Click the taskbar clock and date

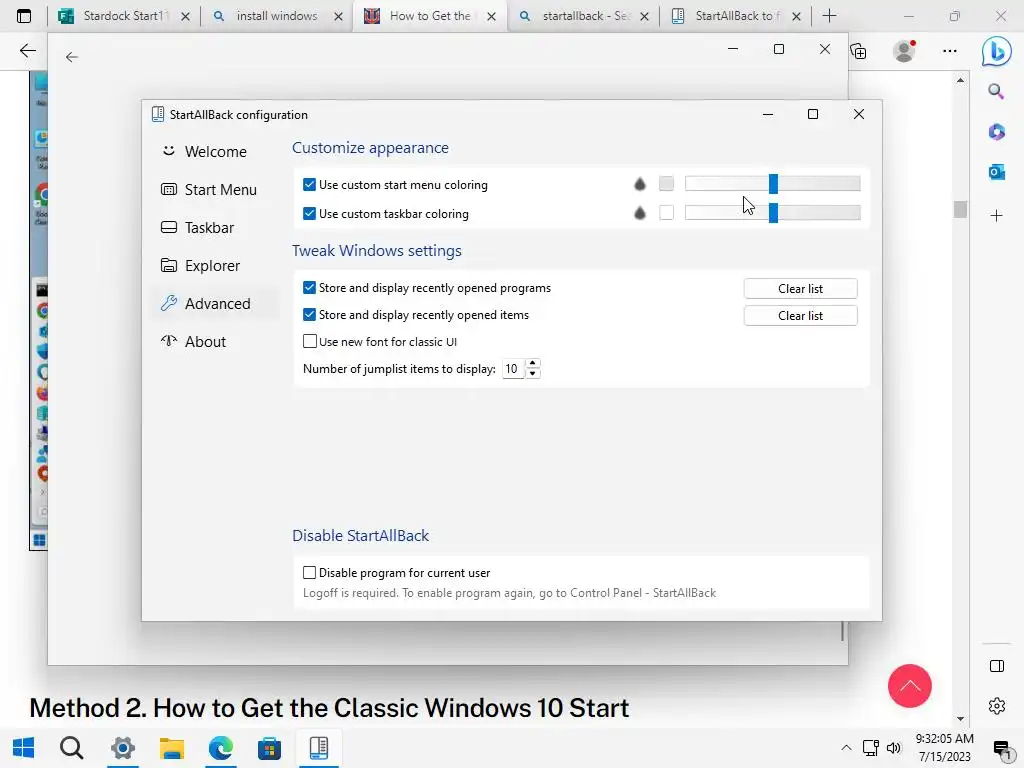coord(944,748)
